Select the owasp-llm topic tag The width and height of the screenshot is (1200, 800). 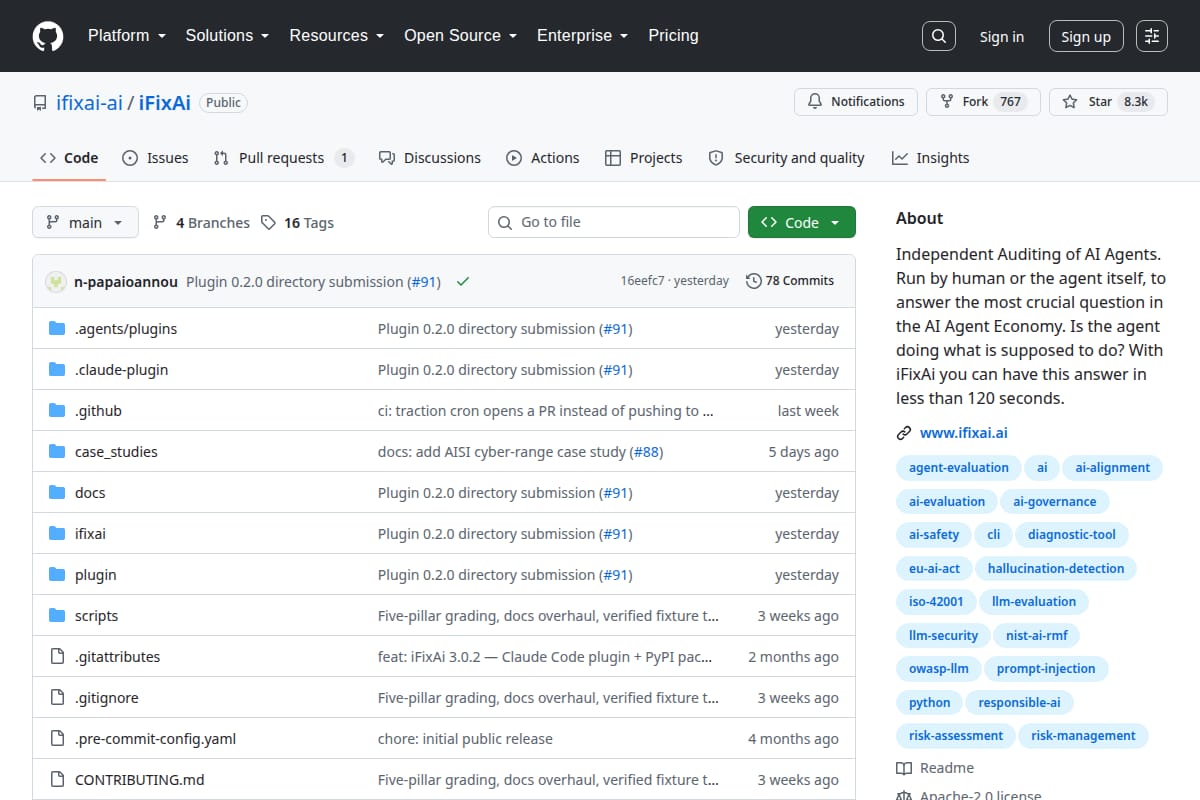(x=938, y=669)
